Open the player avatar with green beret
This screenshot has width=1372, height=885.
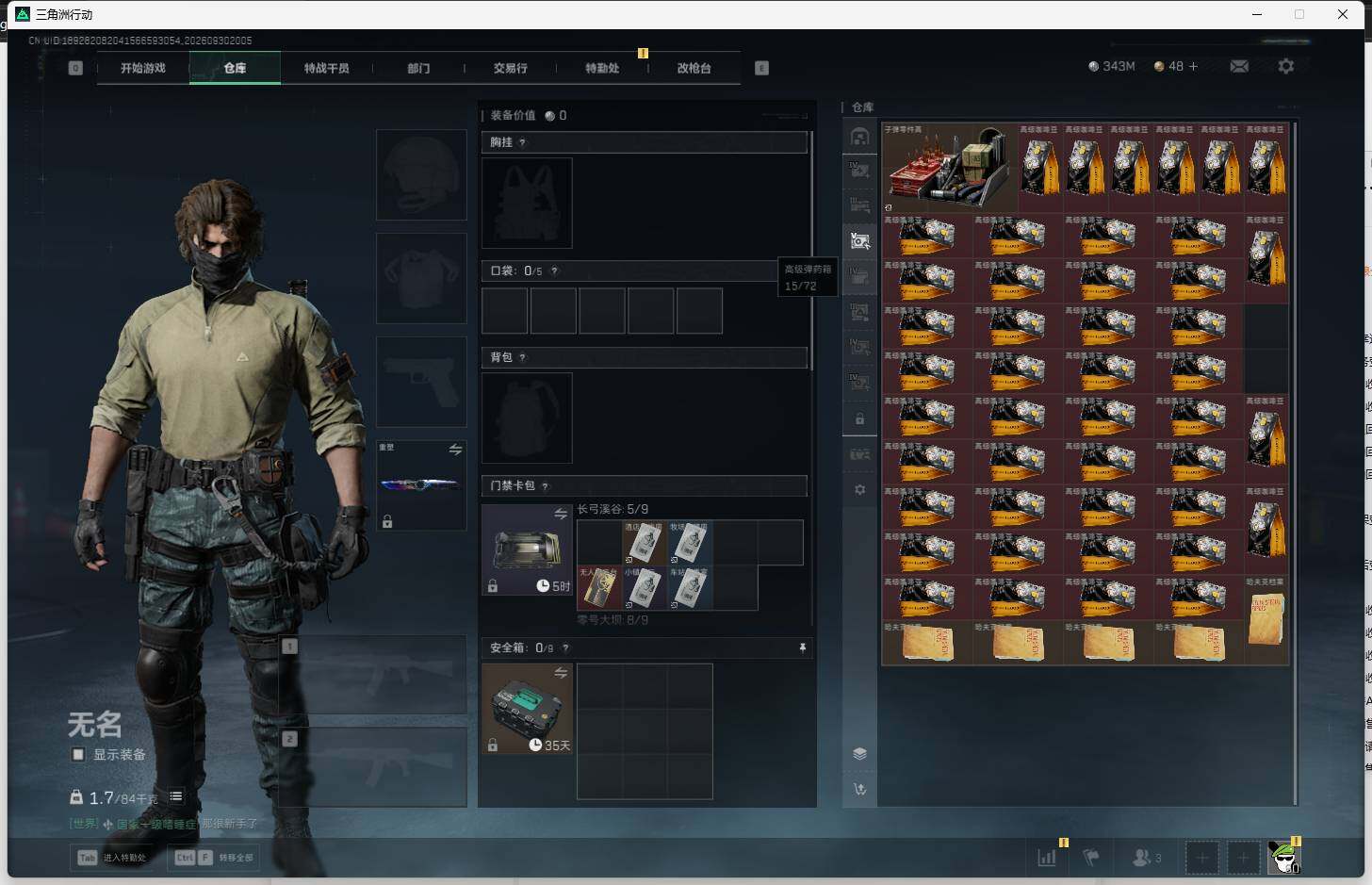1284,857
